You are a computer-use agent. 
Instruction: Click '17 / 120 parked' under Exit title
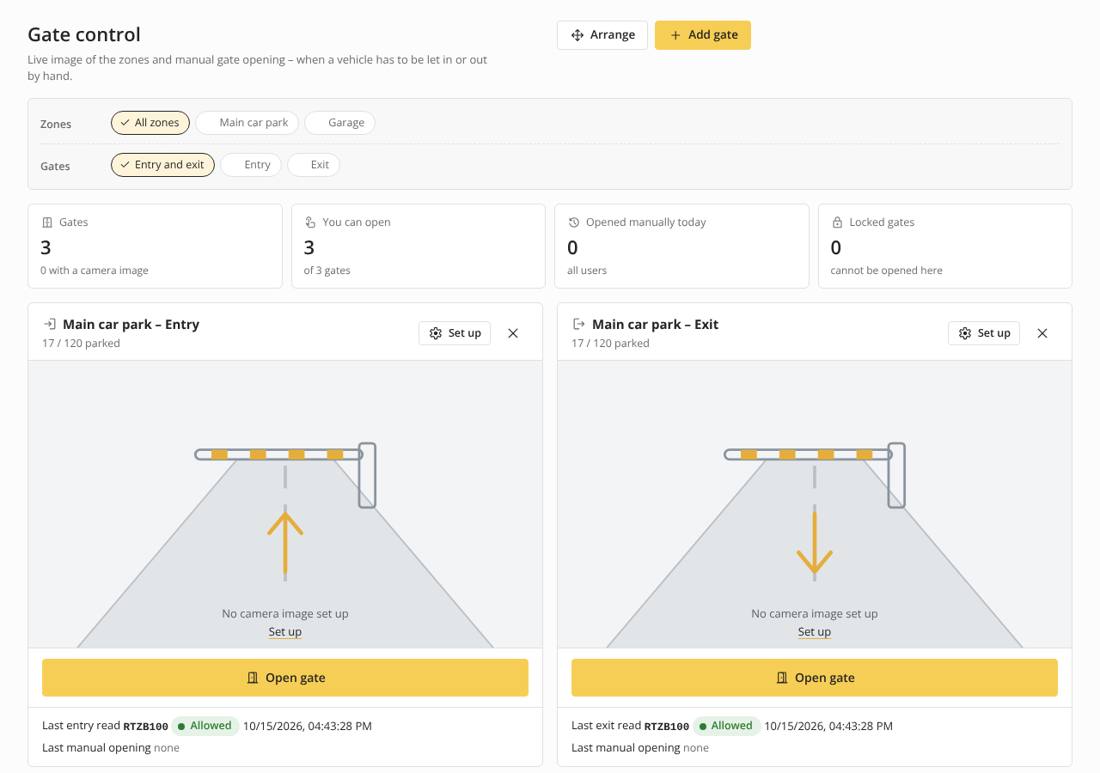(x=610, y=344)
